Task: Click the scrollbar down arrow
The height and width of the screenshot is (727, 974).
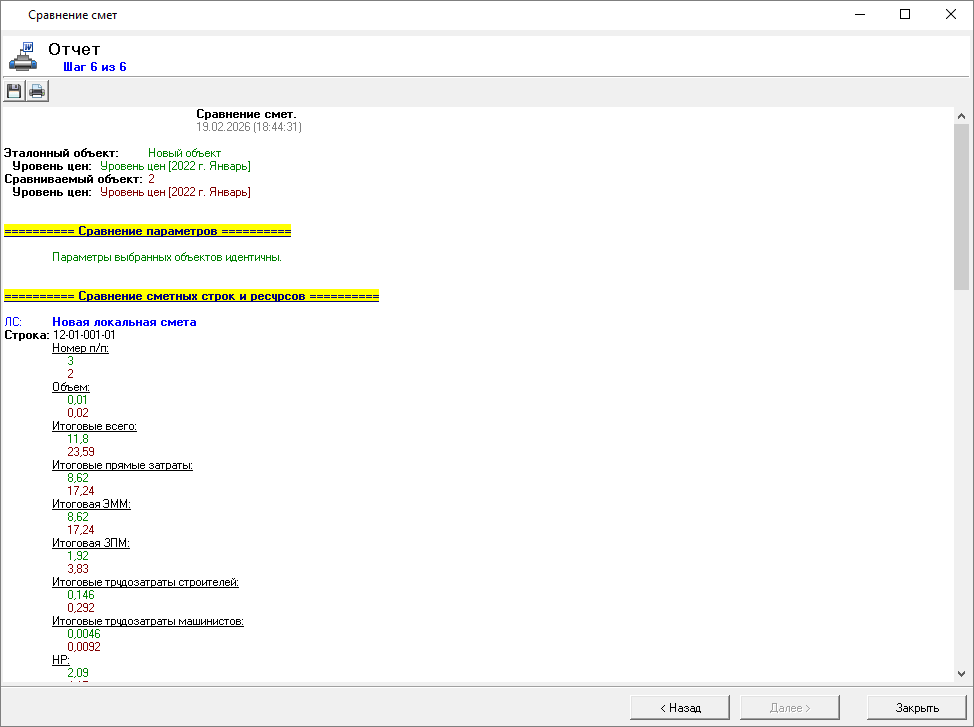Action: [x=961, y=674]
